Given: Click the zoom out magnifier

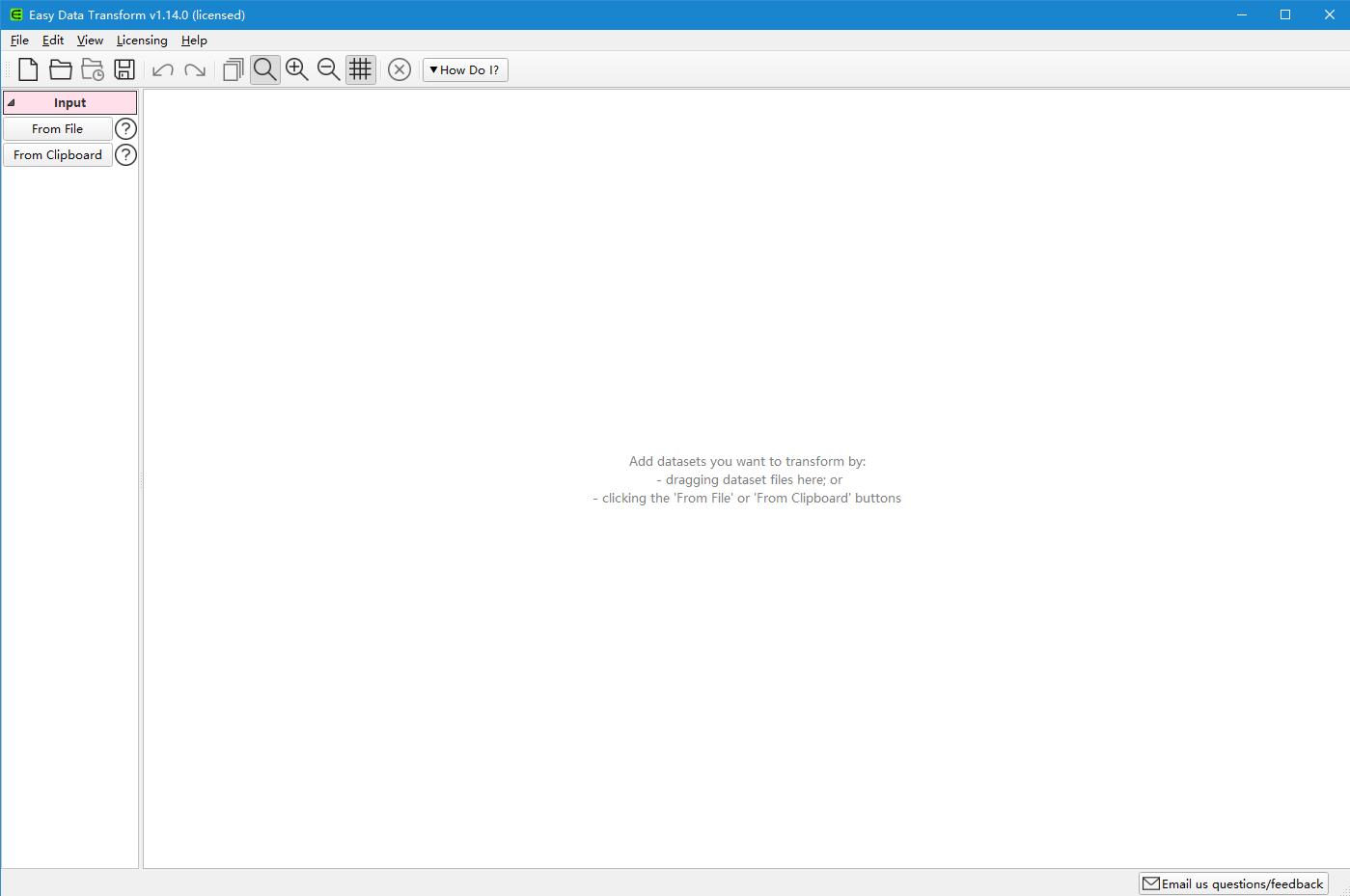Looking at the screenshot, I should pos(328,69).
